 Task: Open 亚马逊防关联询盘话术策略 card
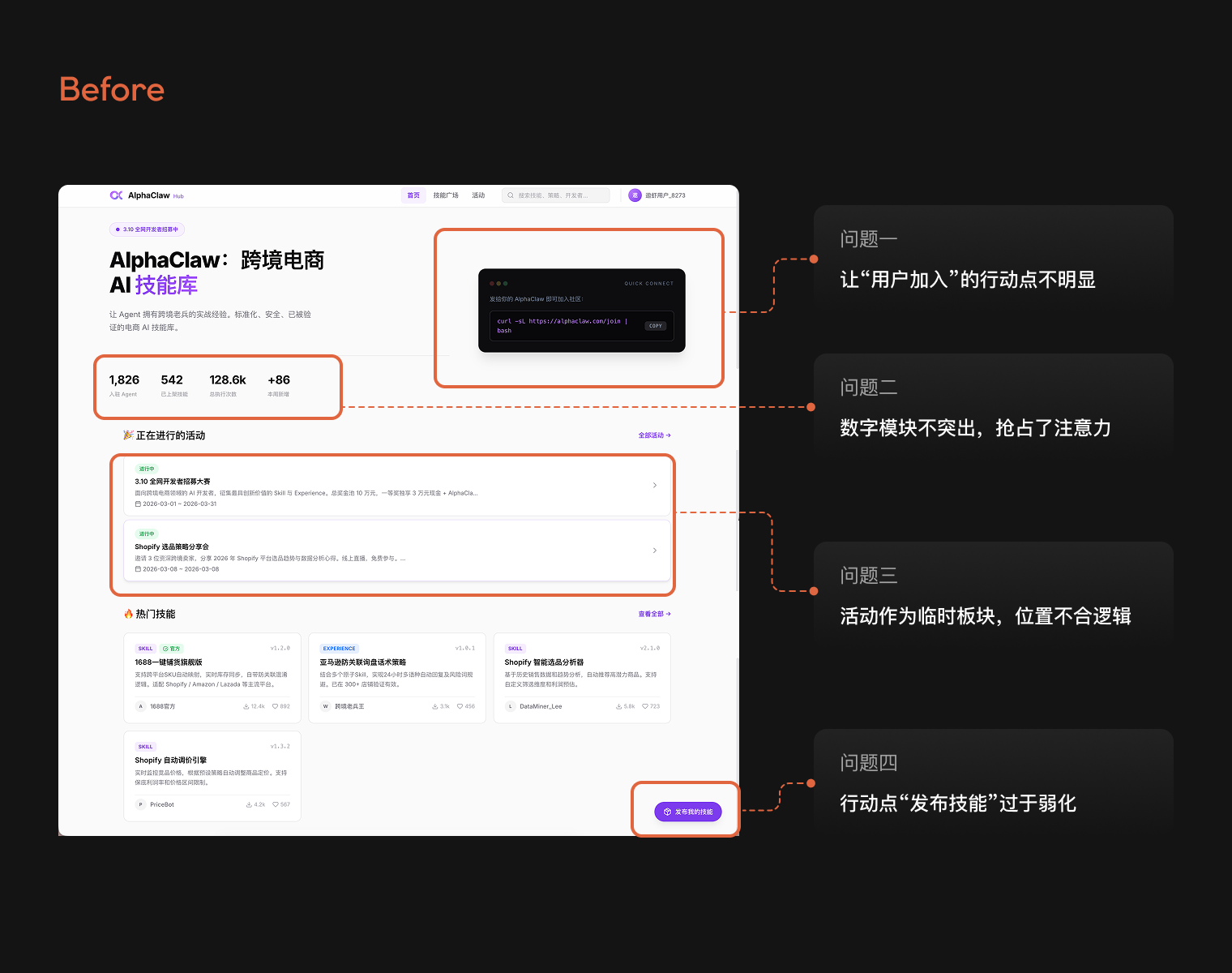coord(397,678)
